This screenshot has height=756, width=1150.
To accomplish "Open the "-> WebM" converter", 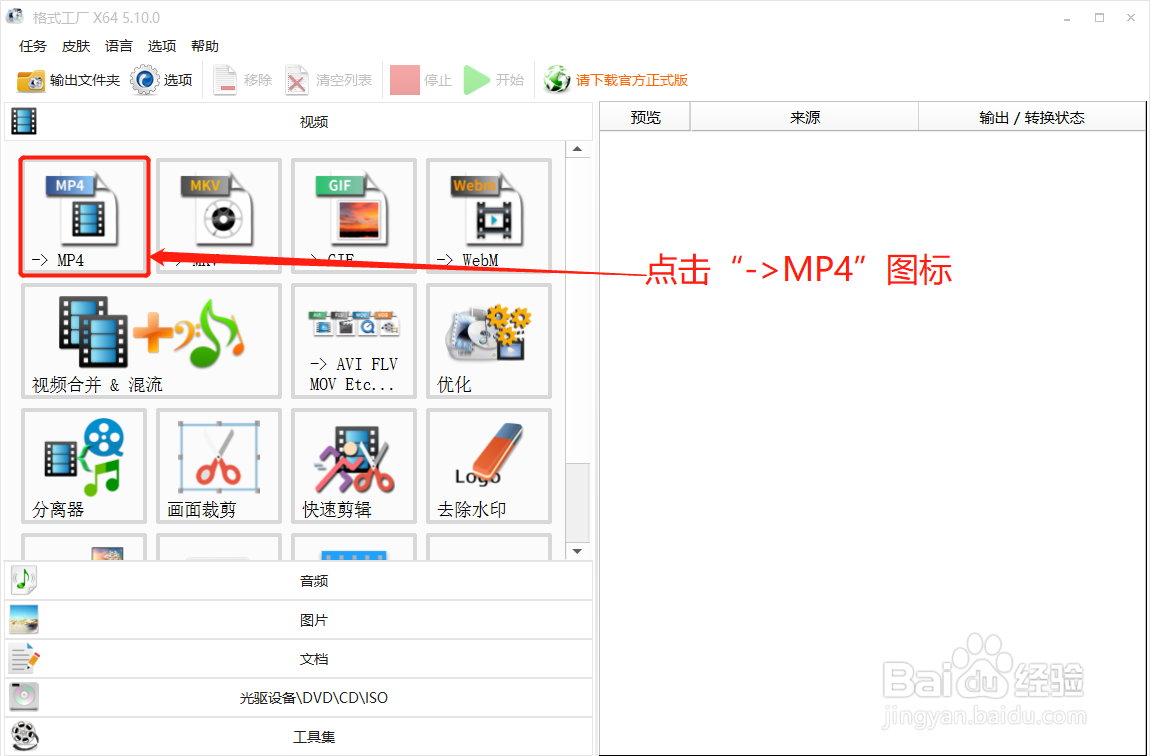I will (488, 215).
